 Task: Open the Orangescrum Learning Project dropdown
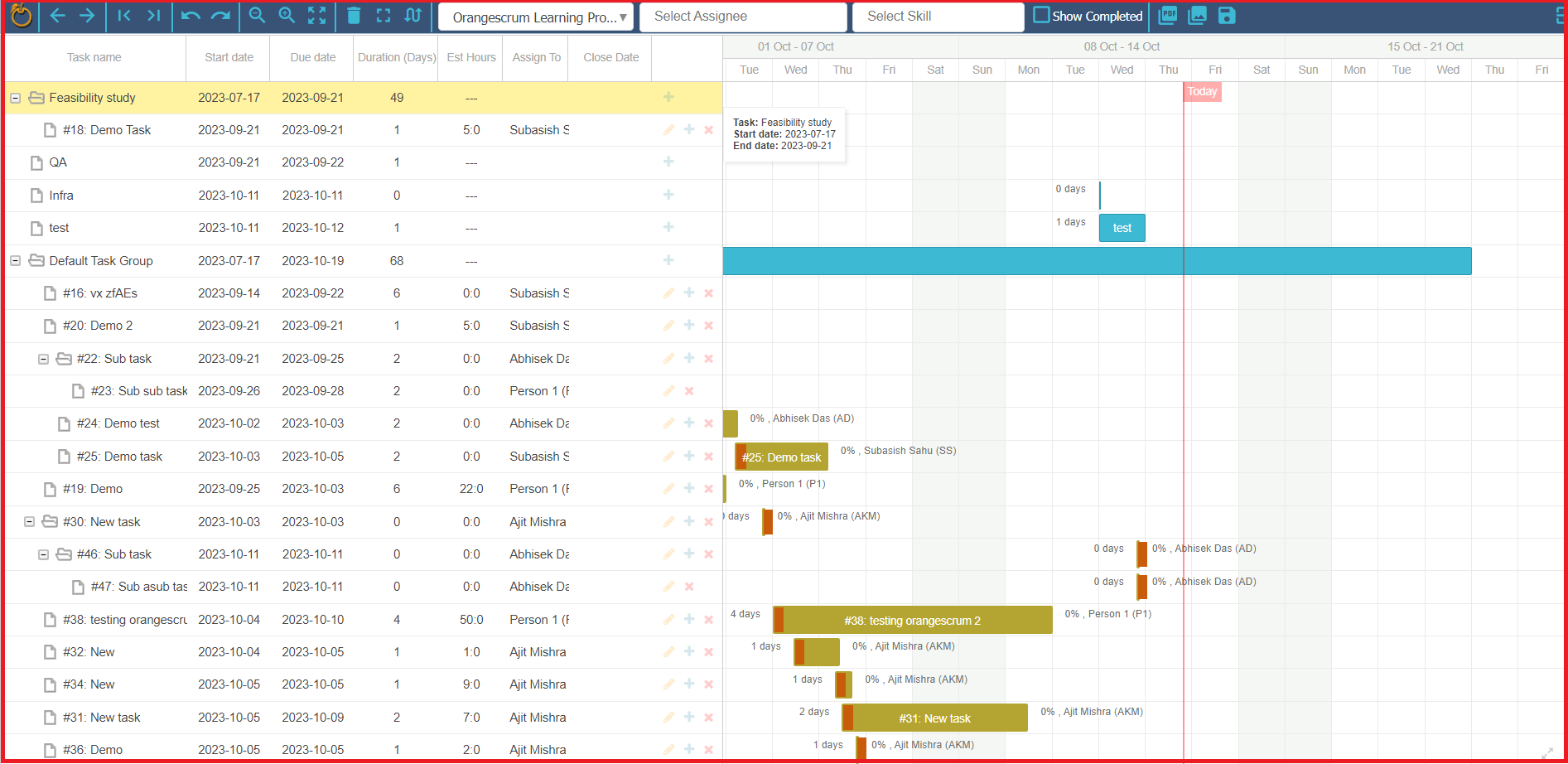(536, 17)
